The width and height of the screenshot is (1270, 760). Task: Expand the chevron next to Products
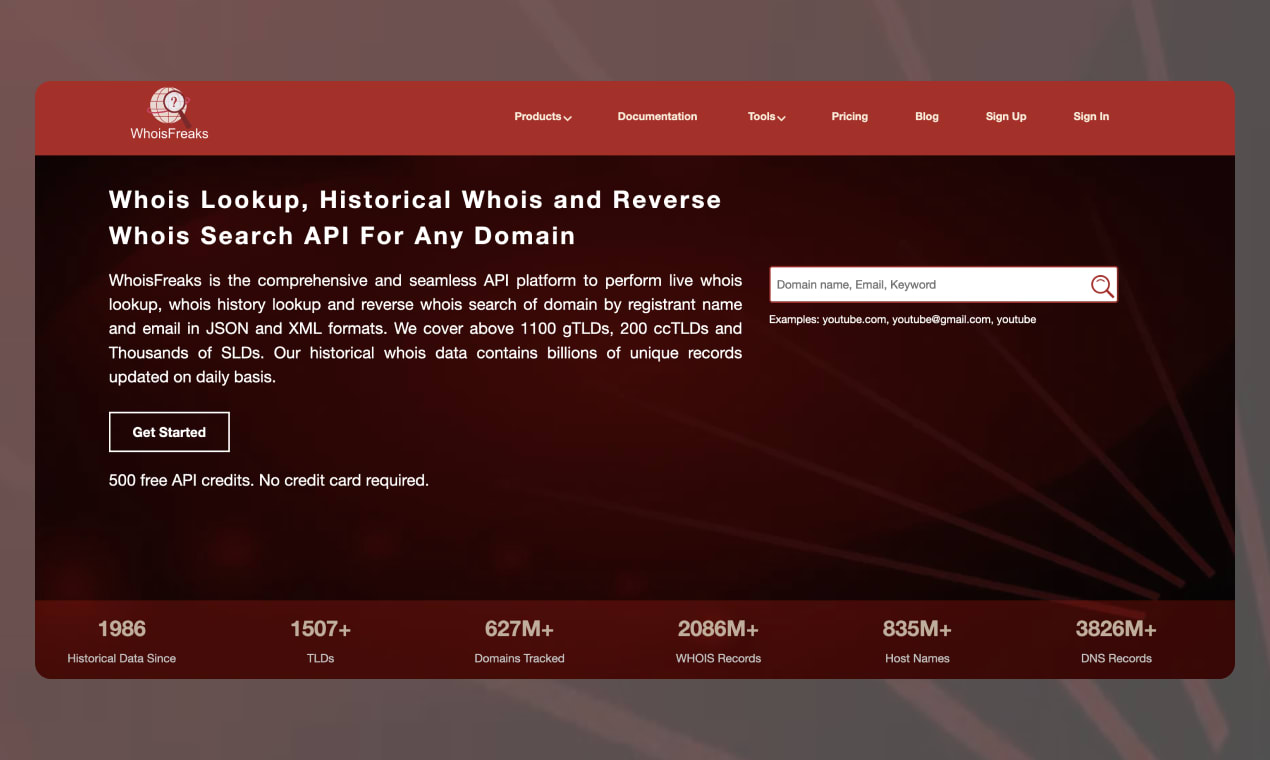click(x=568, y=118)
